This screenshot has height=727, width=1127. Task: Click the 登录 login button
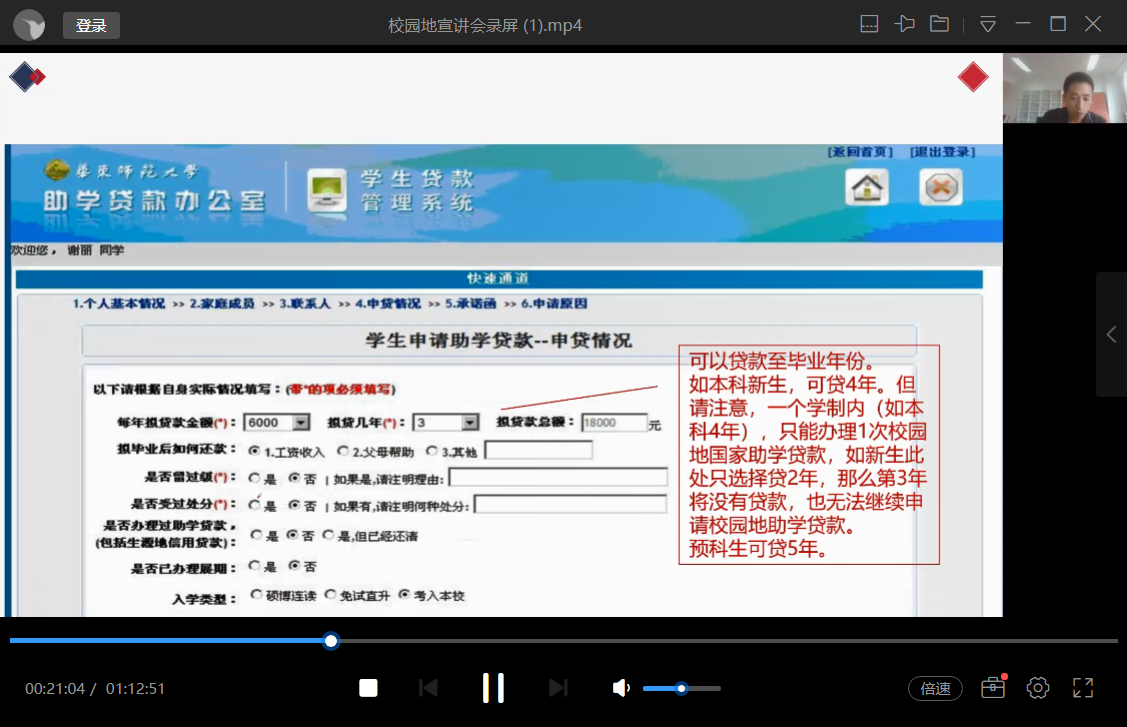(91, 25)
